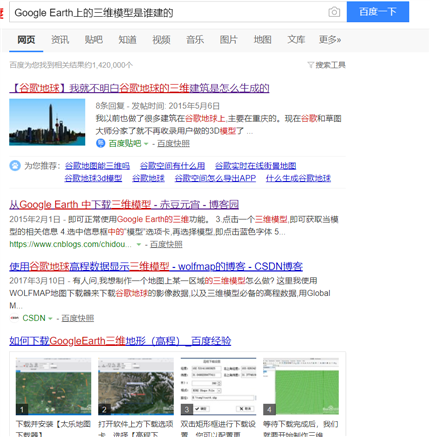This screenshot has width=430, height=437.
Task: Open suggestion 谷歌空间有什么用
Action: tap(172, 165)
